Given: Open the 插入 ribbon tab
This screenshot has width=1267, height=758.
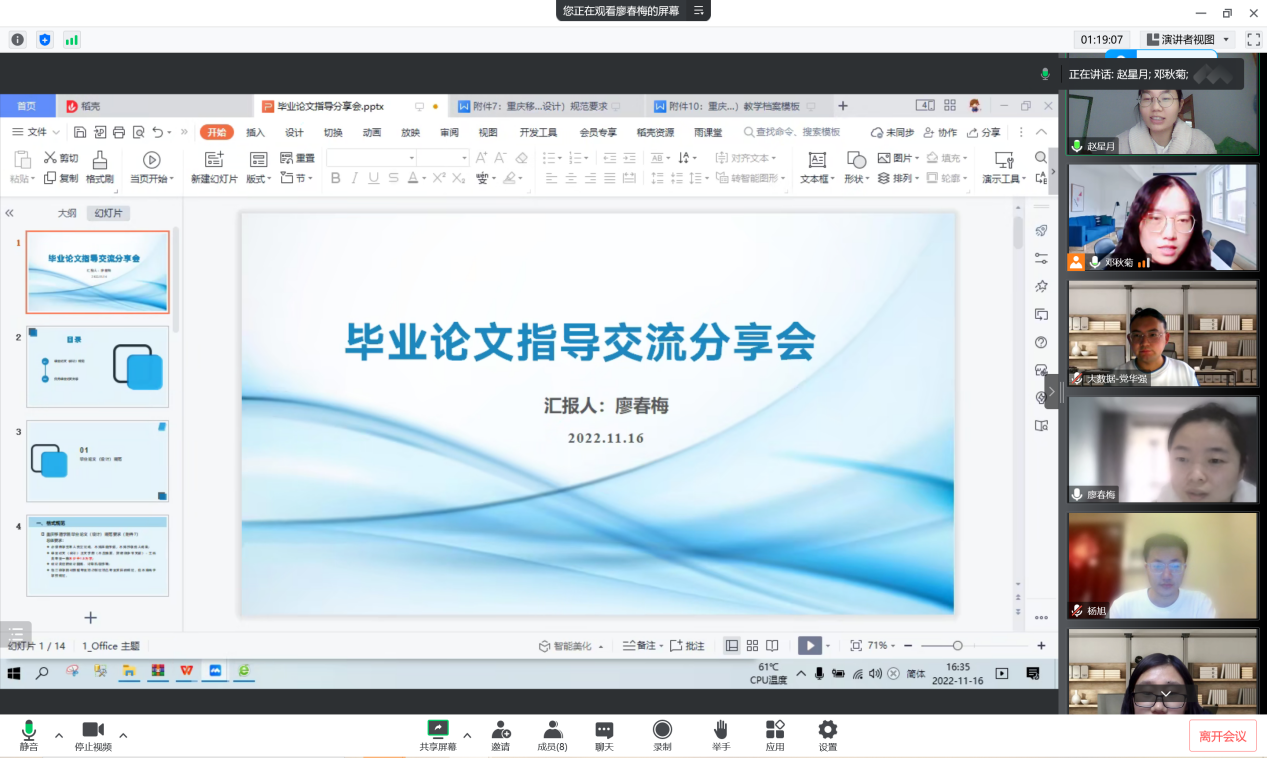Looking at the screenshot, I should [256, 132].
